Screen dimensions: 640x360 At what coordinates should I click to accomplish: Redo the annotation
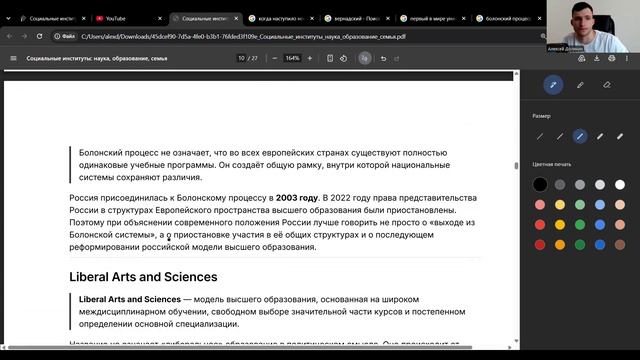(397, 58)
